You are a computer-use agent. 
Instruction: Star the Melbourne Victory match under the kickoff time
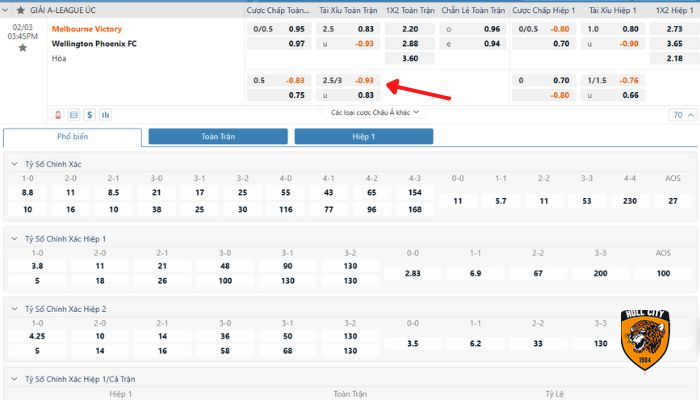coord(22,47)
